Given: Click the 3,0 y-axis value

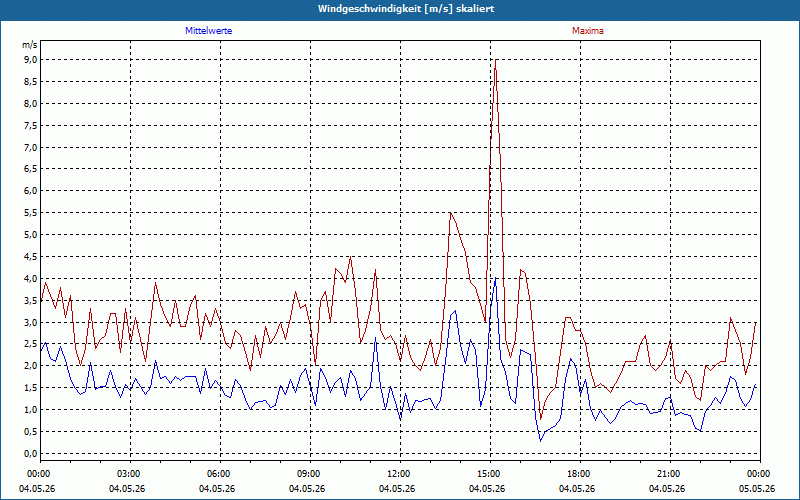Looking at the screenshot, I should pyautogui.click(x=31, y=322).
